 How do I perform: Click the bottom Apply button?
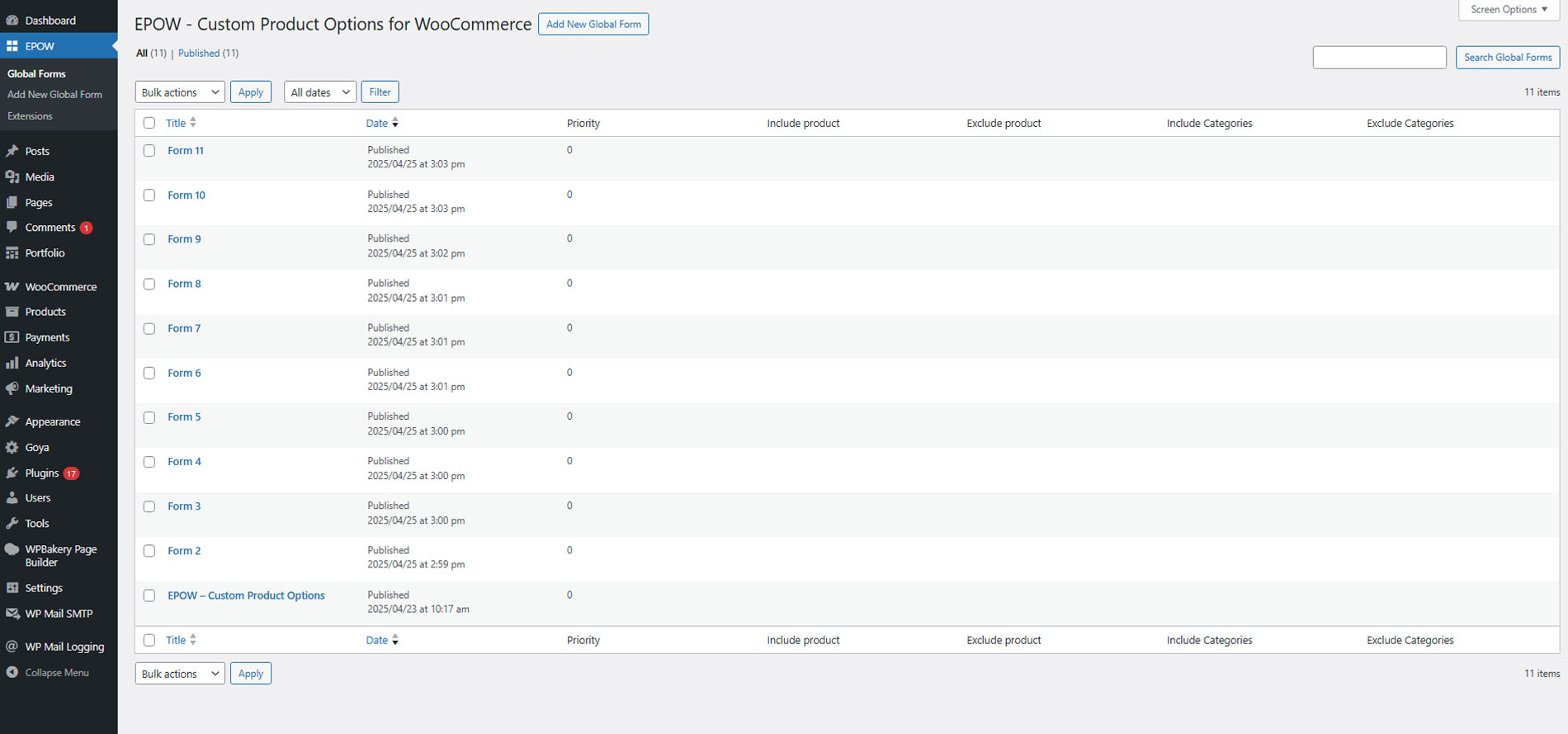coord(251,674)
